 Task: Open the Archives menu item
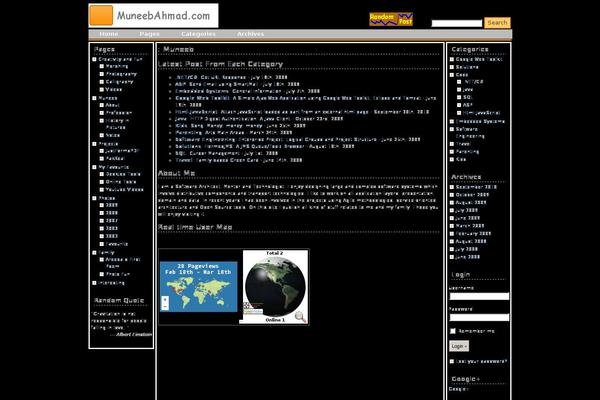click(x=250, y=34)
